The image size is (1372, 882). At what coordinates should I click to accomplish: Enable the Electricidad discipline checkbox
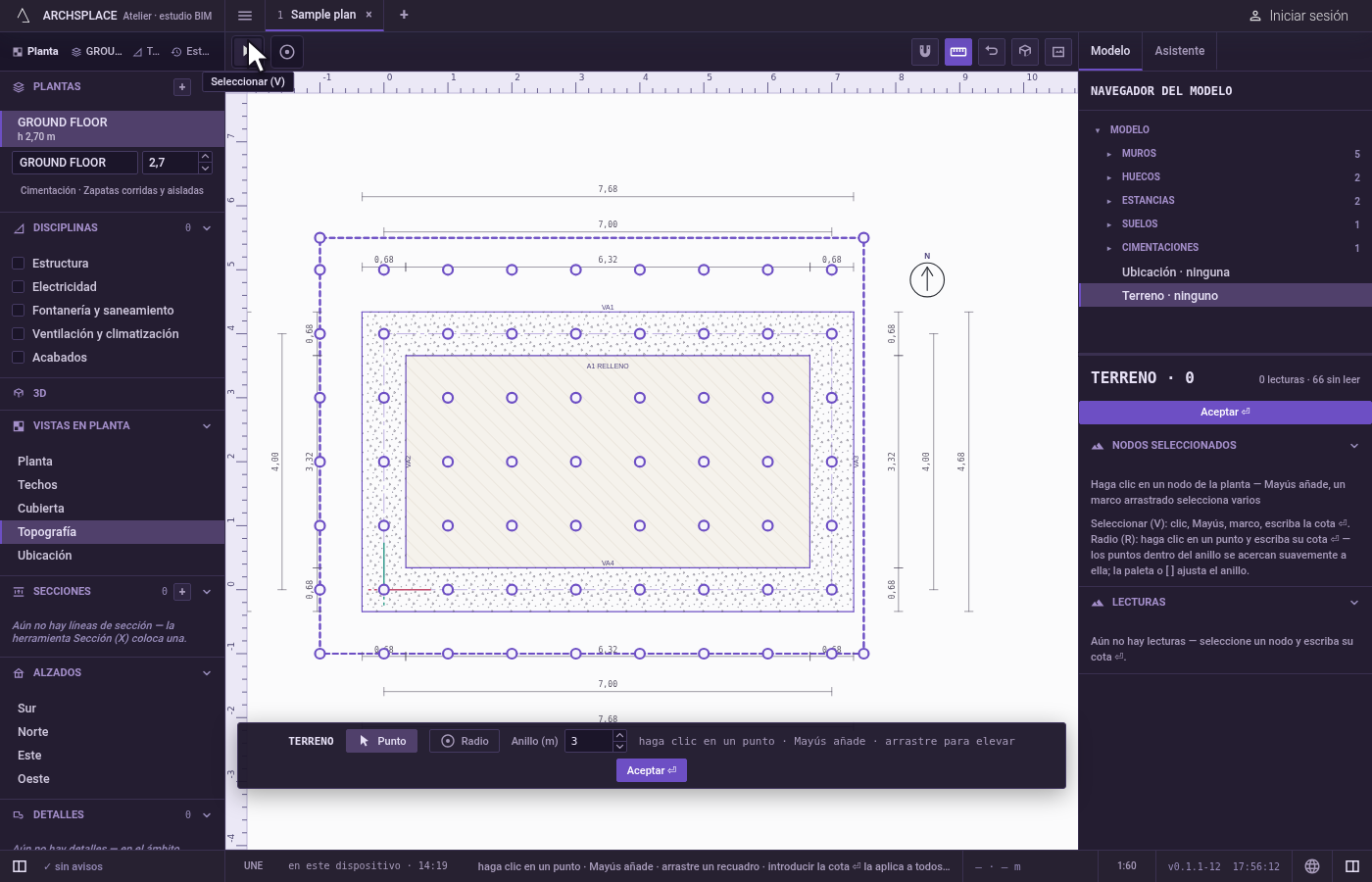[18, 287]
